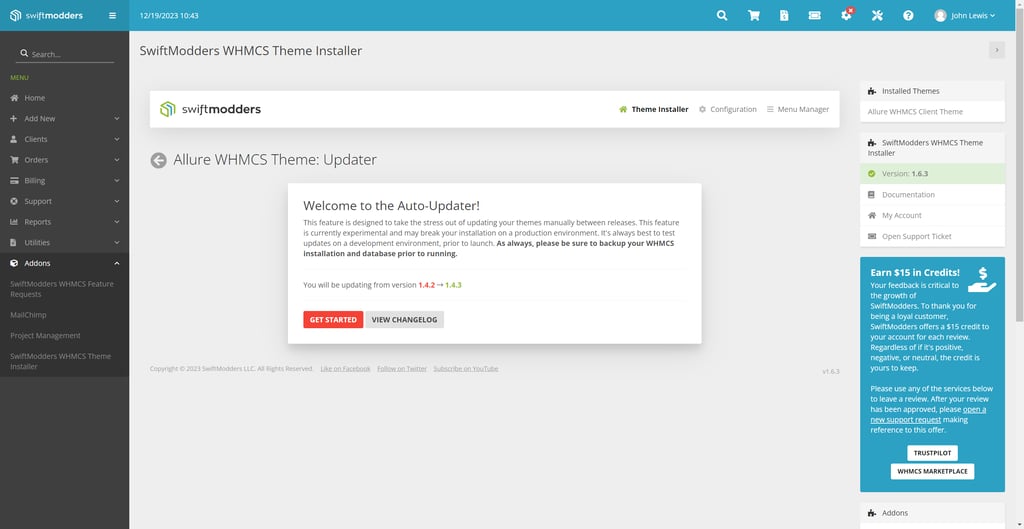
Task: Expand the Billing sidebar menu
Action: 64,181
